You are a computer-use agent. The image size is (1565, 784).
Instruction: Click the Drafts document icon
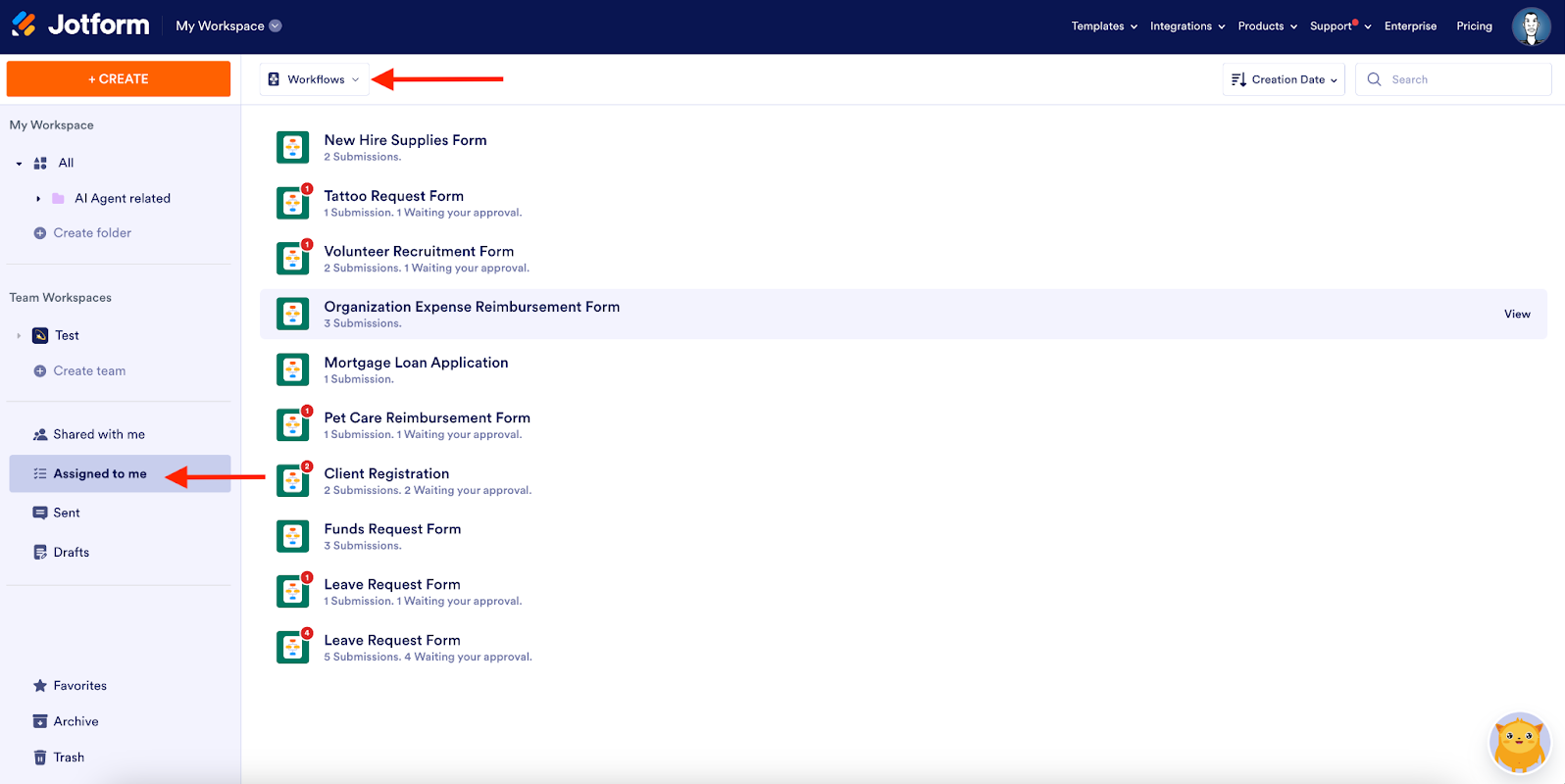tap(40, 553)
